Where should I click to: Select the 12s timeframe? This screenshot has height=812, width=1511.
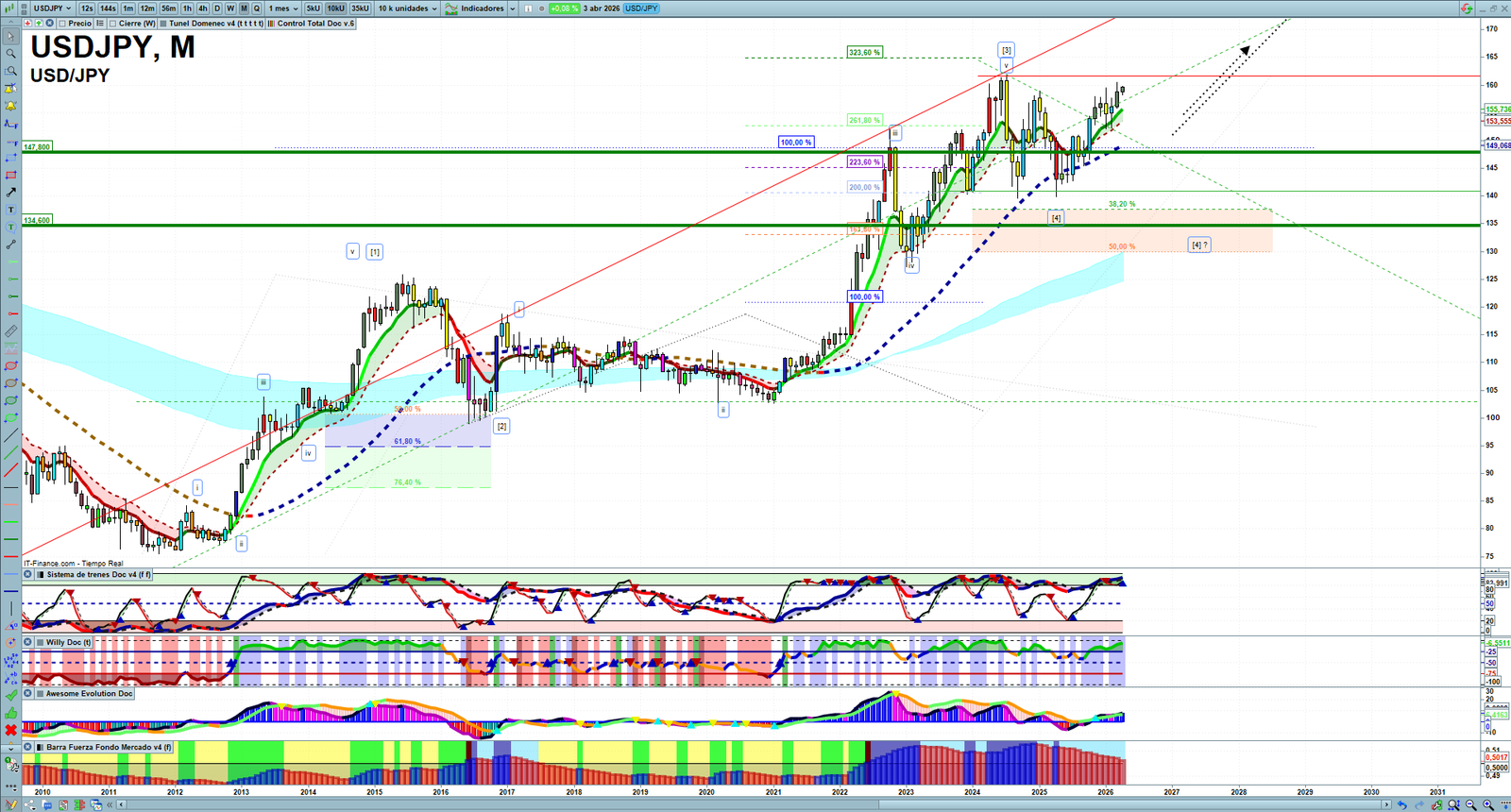click(x=87, y=8)
